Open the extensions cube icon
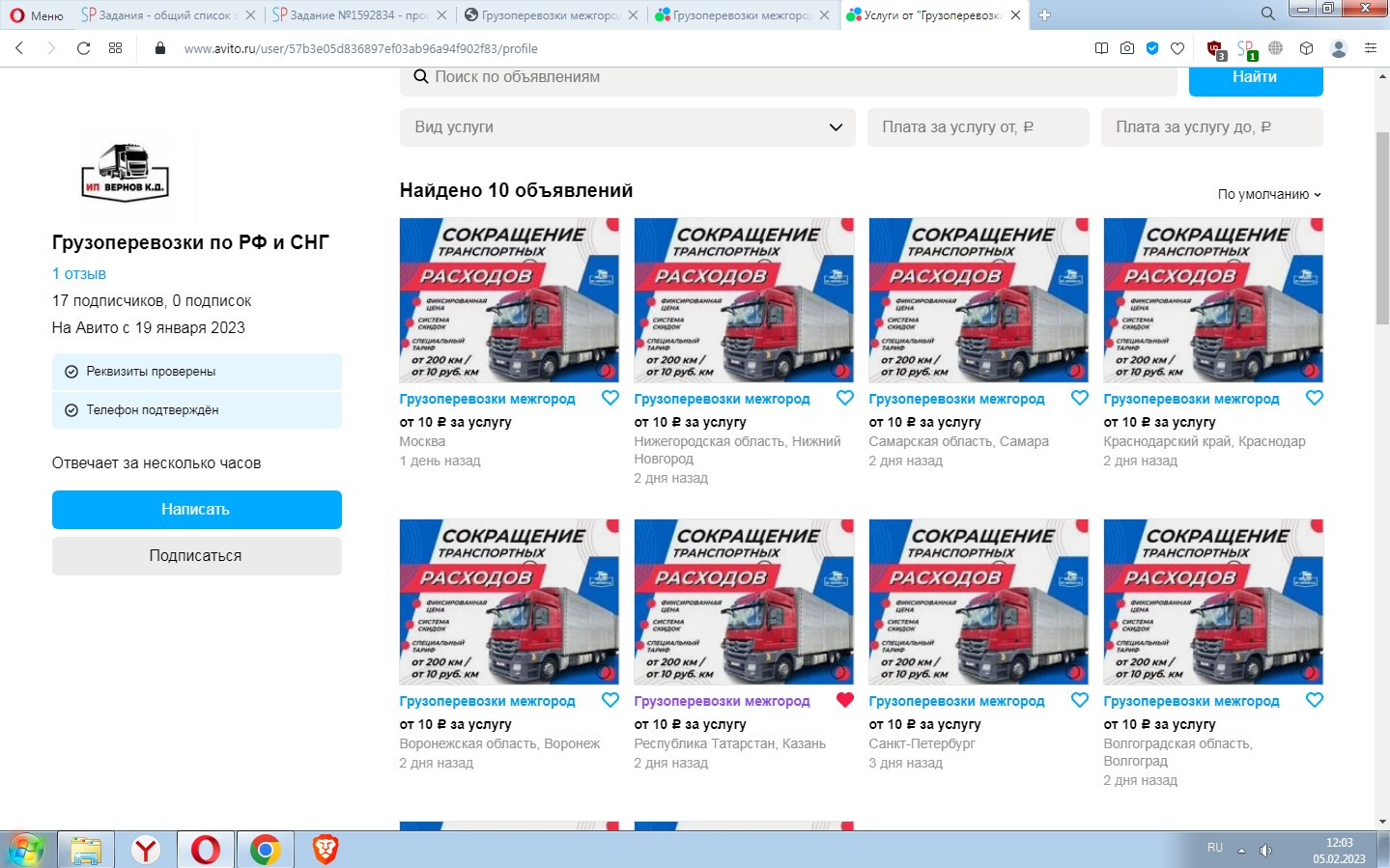 pyautogui.click(x=1306, y=48)
